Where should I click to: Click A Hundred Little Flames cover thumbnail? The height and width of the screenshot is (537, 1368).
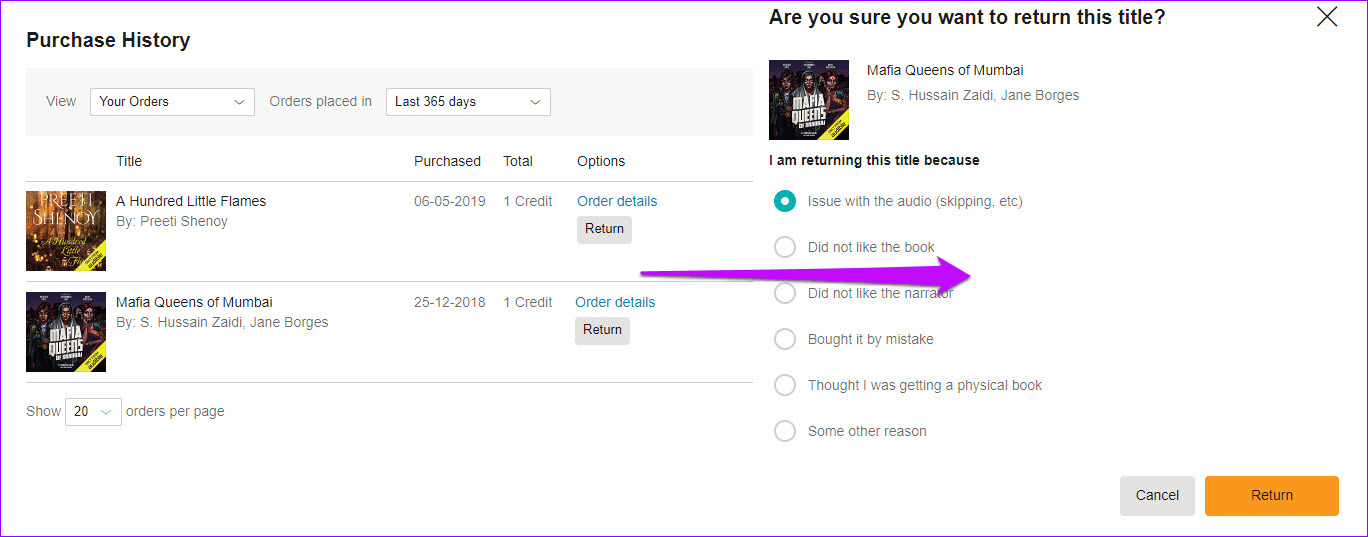pyautogui.click(x=66, y=231)
